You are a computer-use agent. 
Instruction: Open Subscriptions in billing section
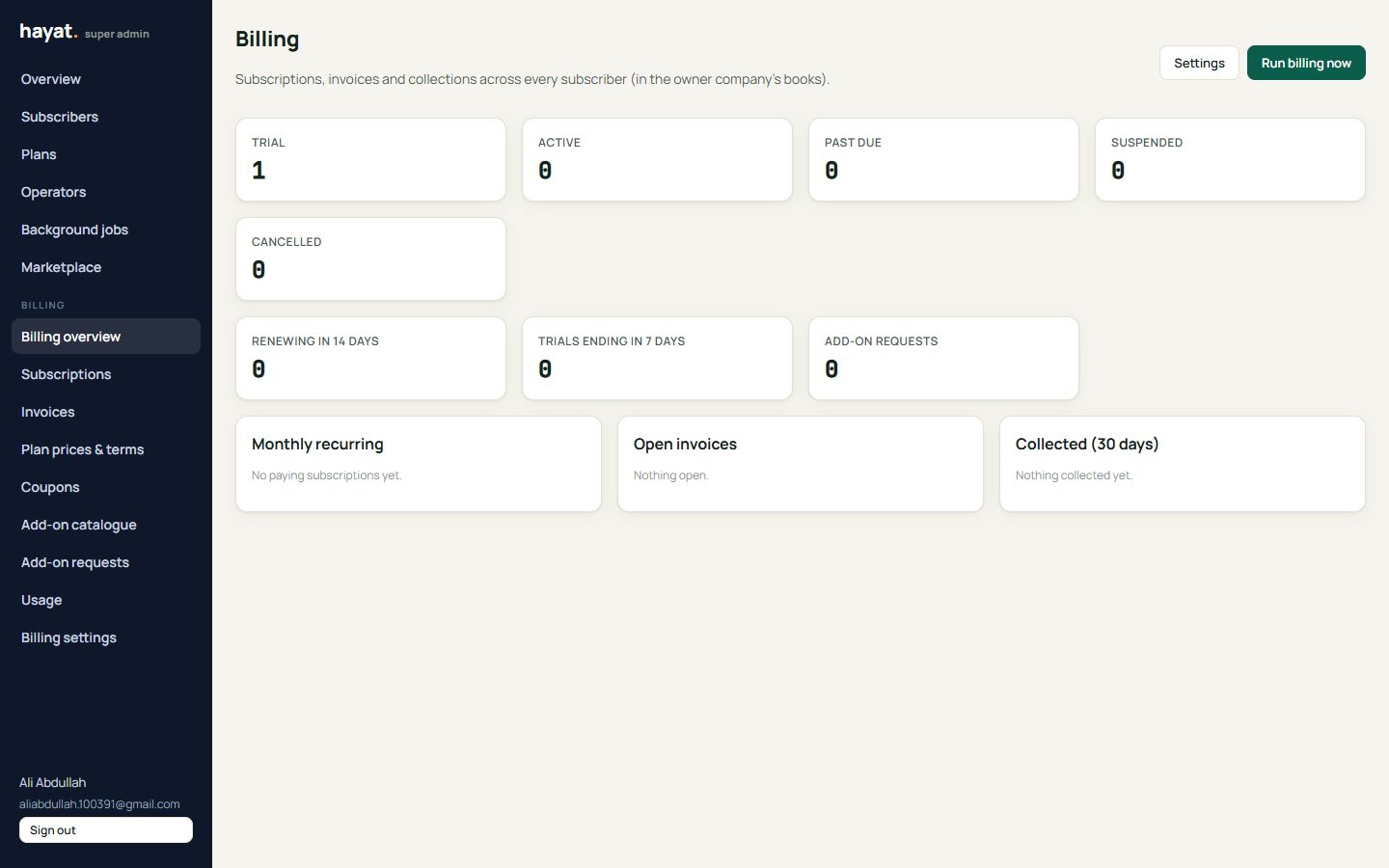(x=106, y=374)
